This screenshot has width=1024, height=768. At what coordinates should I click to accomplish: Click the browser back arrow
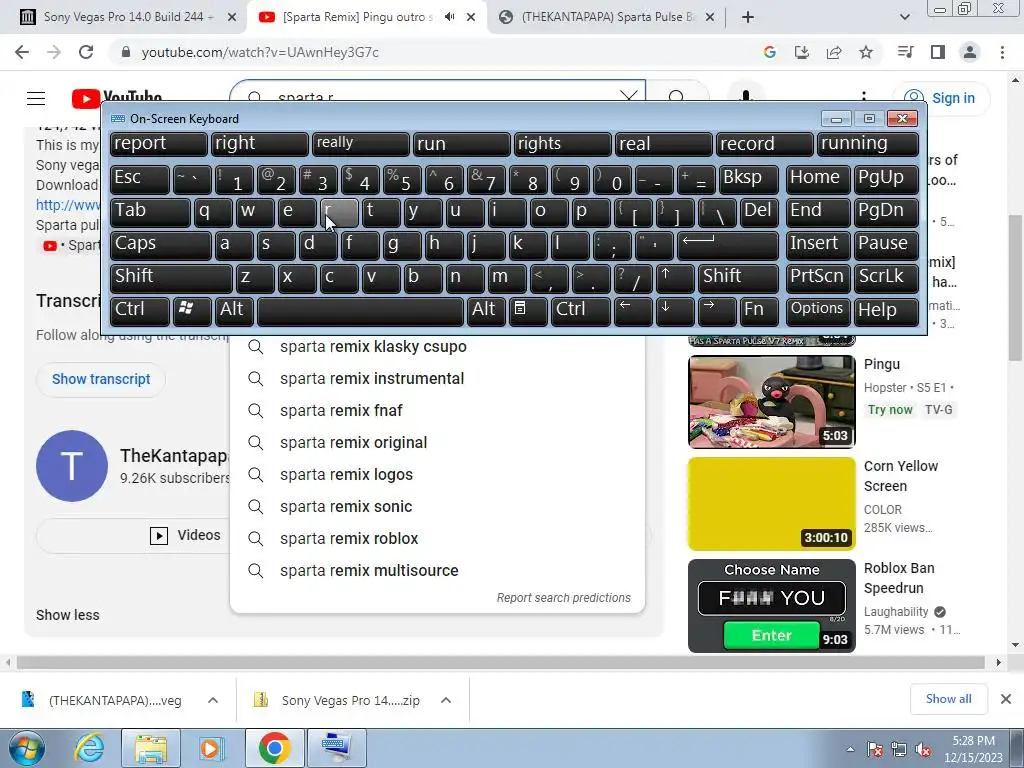(x=22, y=52)
